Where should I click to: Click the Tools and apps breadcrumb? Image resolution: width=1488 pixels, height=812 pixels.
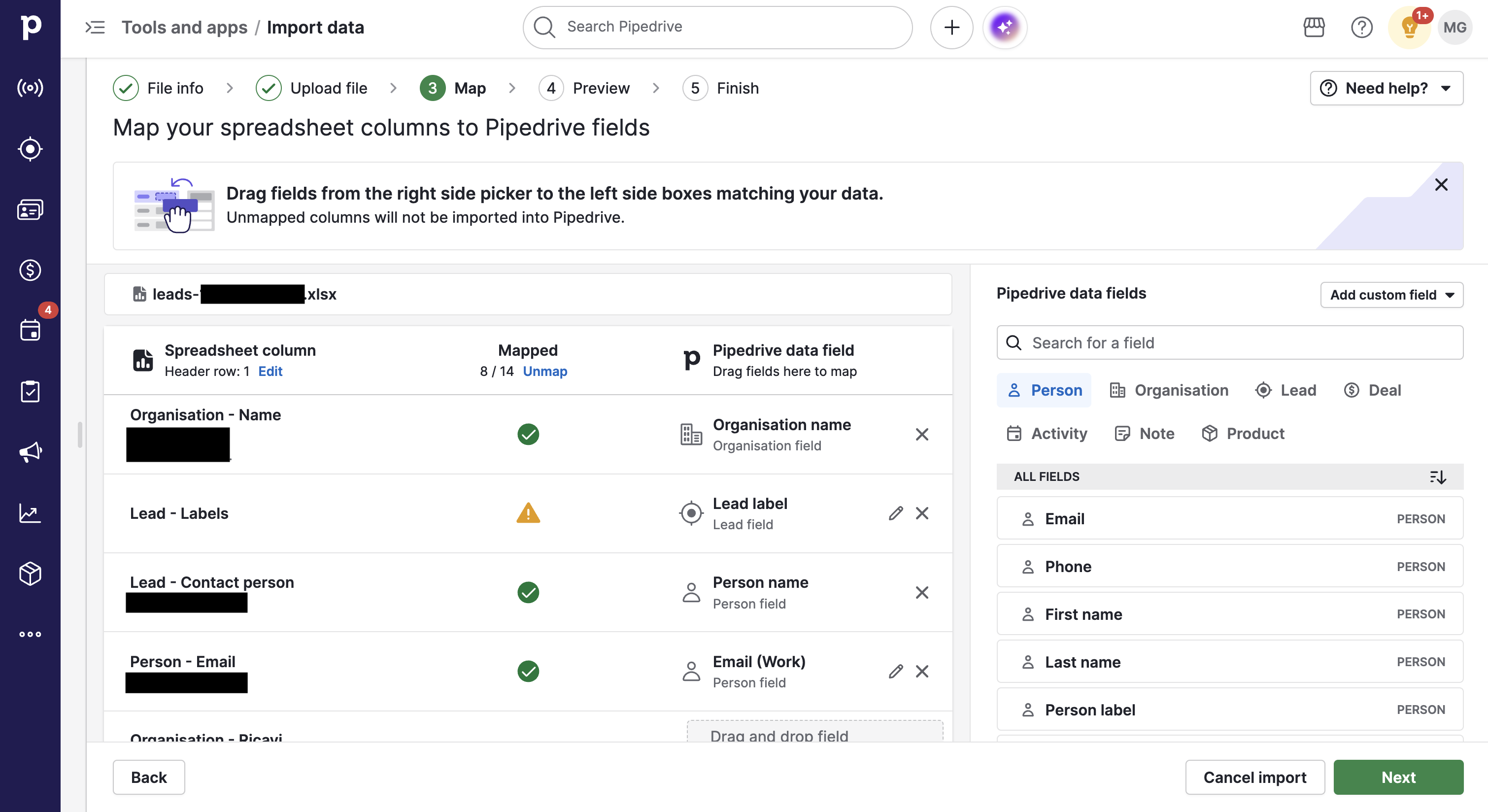click(x=184, y=27)
